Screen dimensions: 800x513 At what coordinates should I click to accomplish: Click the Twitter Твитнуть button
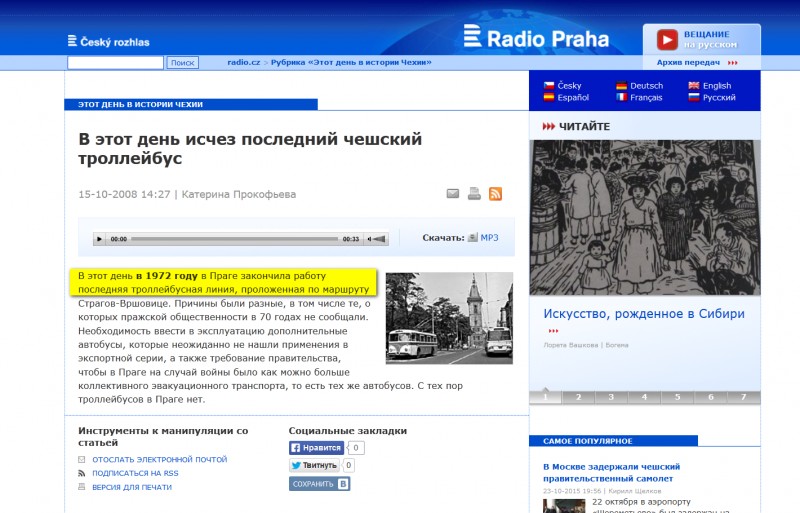pyautogui.click(x=314, y=466)
